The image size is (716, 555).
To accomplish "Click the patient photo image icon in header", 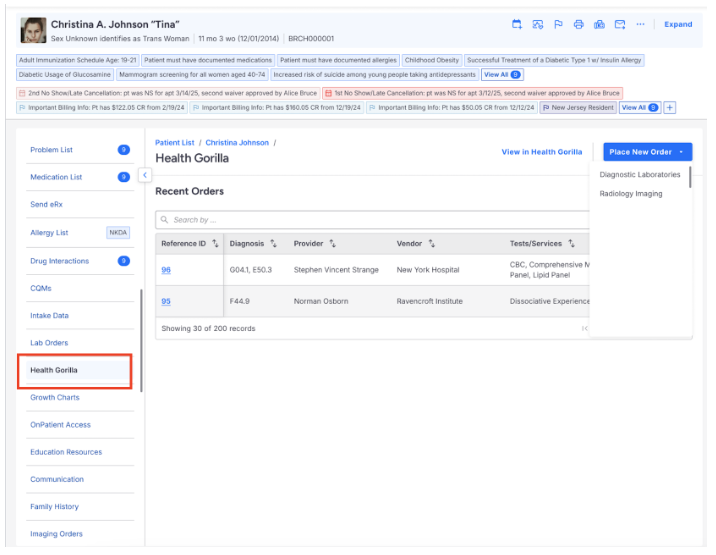I will coord(537,24).
